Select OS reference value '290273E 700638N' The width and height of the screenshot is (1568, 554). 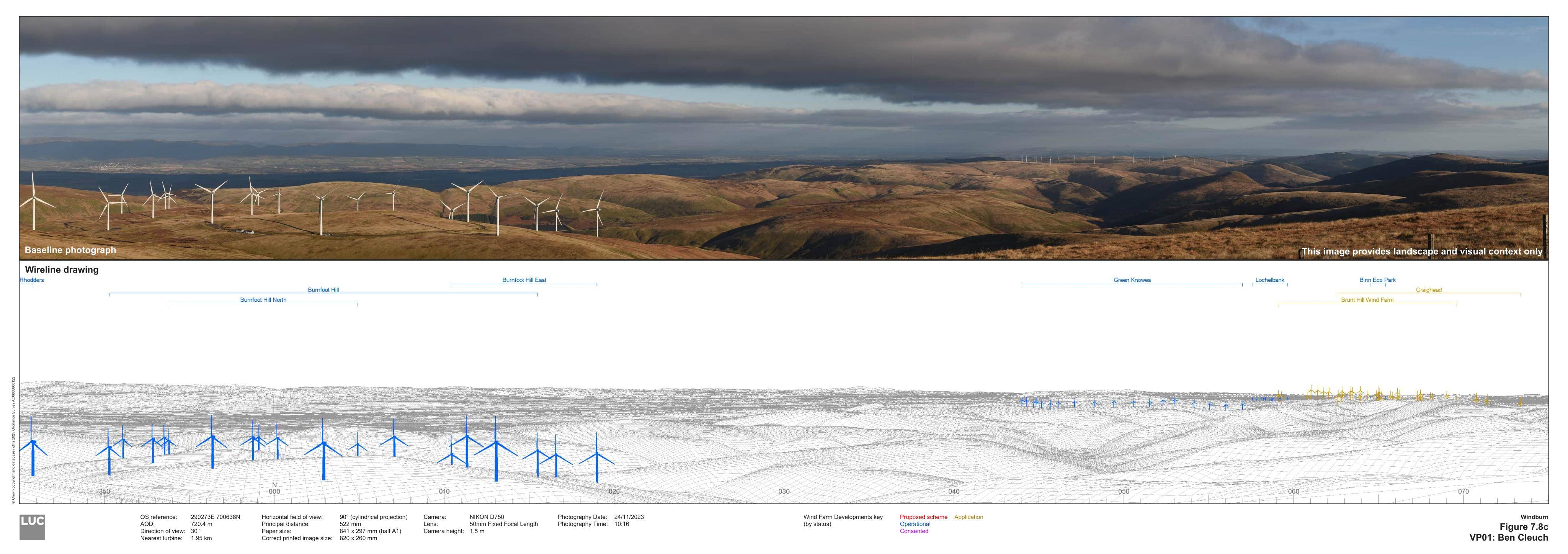point(216,517)
